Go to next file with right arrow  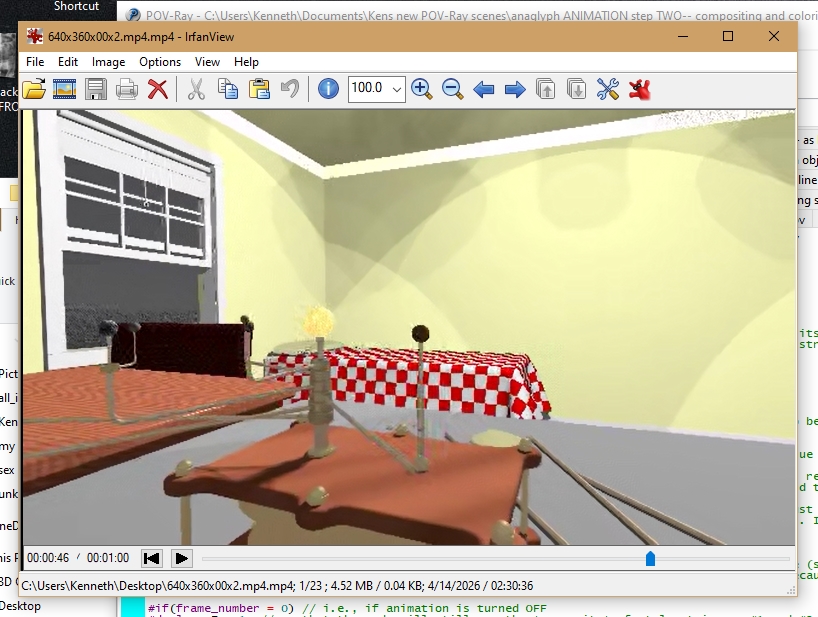point(515,89)
